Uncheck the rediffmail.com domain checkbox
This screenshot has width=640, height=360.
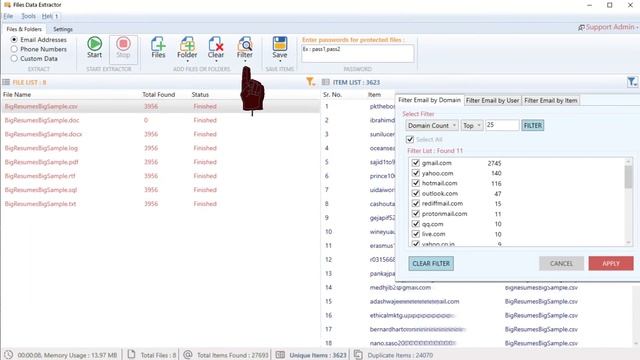(416, 203)
